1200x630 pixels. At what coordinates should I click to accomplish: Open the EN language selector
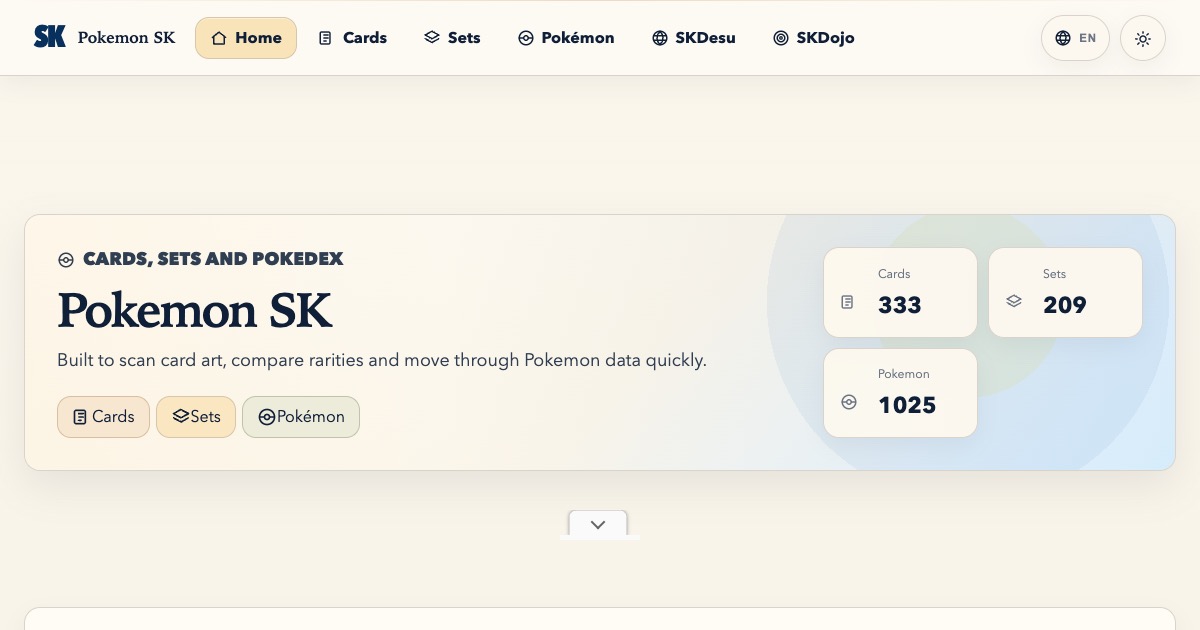(1075, 38)
